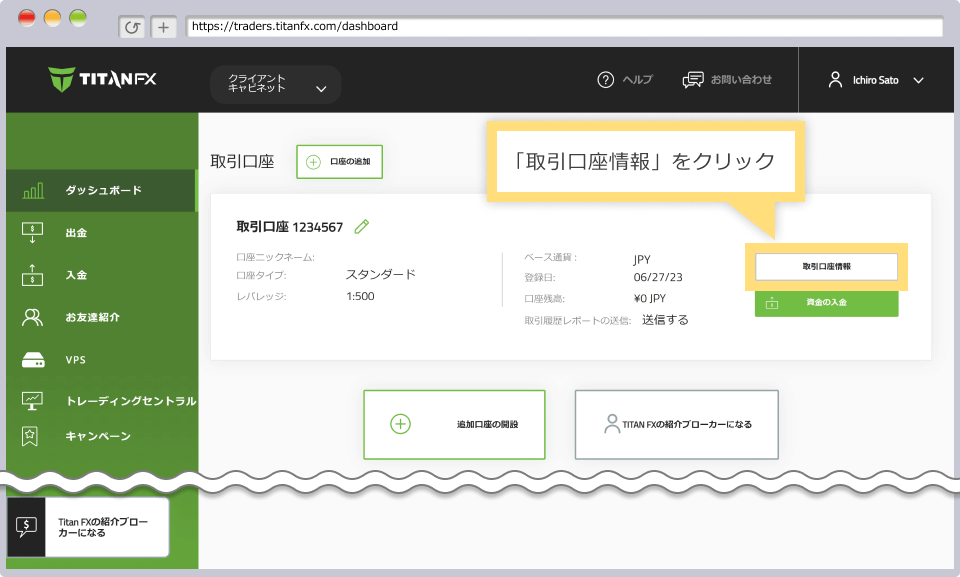Click the トレーディングセントラル monitor icon

(x=32, y=401)
